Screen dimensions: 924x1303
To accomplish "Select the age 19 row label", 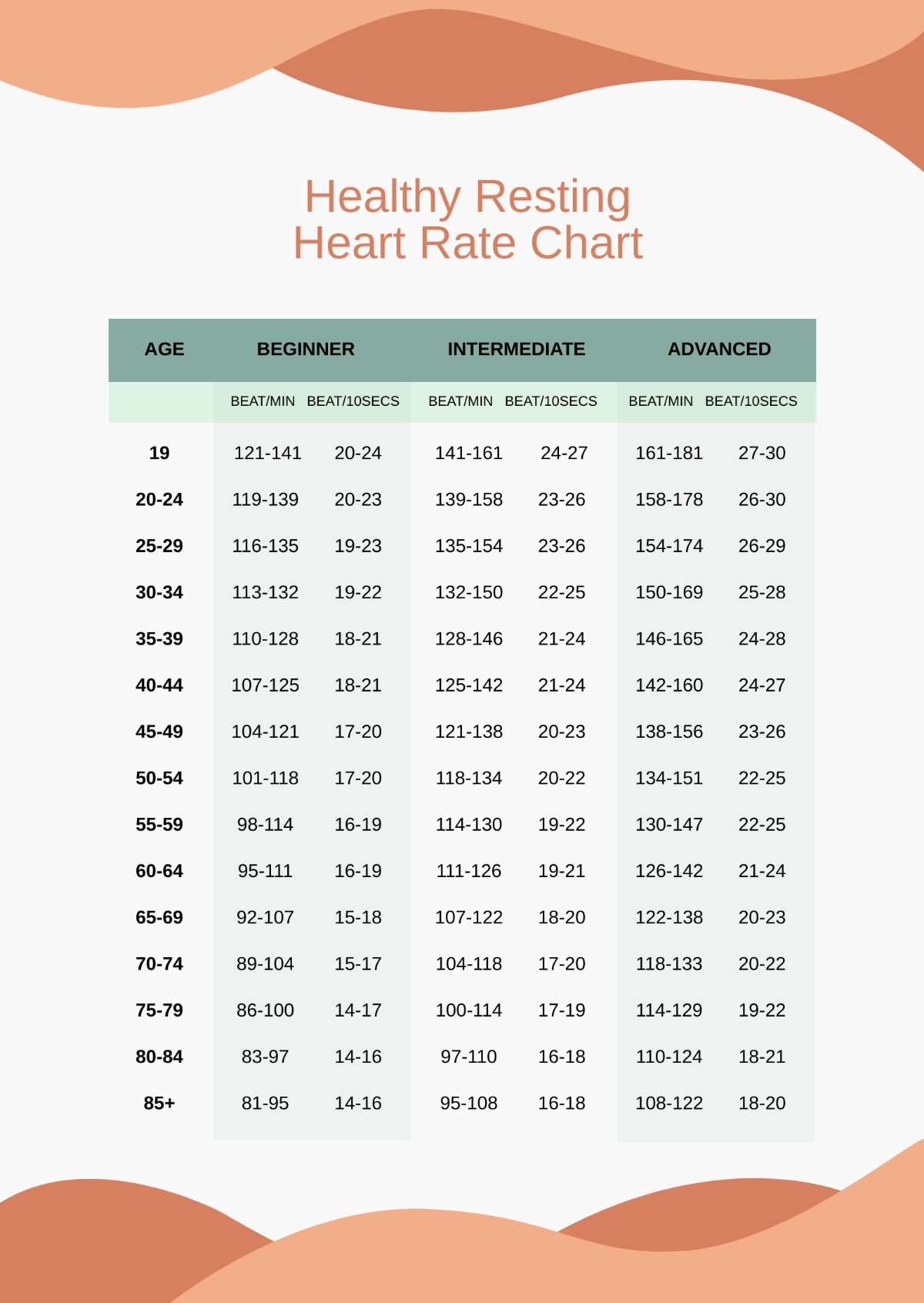I will (x=159, y=453).
